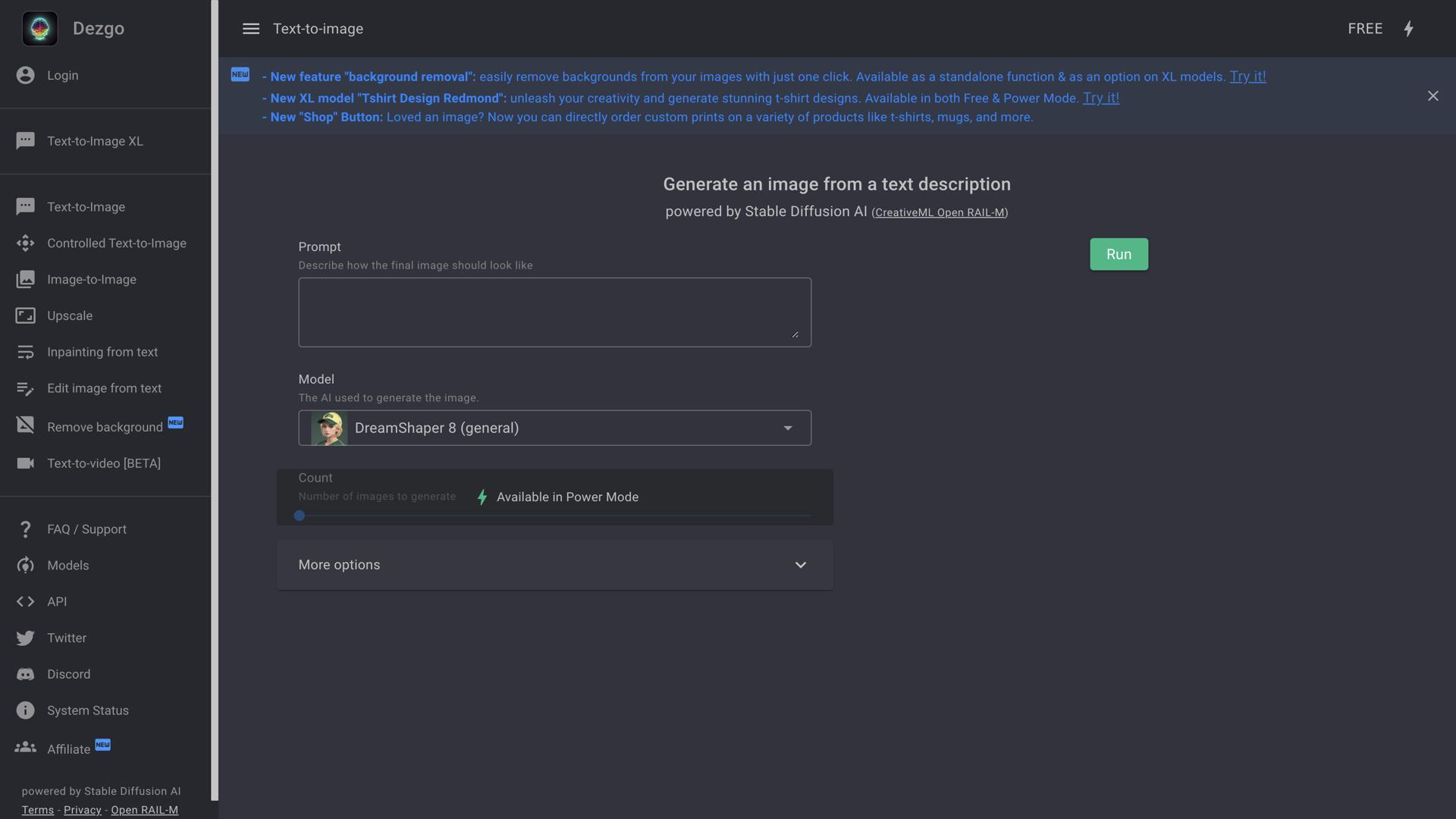
Task: Open Text-to-Image XL menu item
Action: (x=95, y=141)
